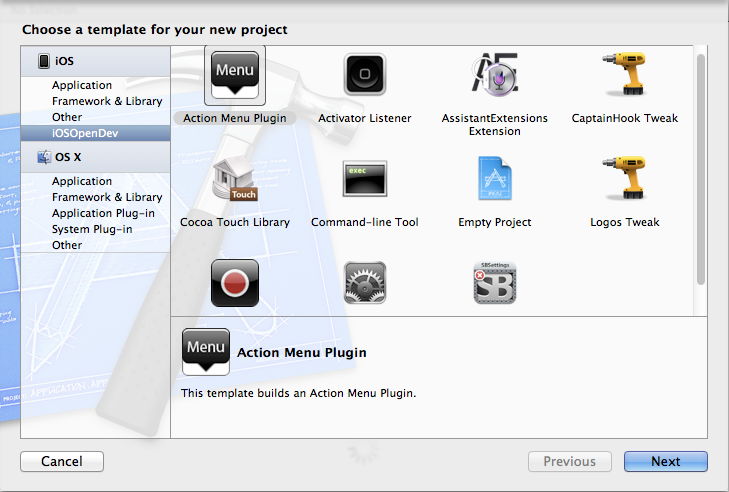Click the CaptainHook Tweak label
Screen dimensions: 729x492
(624, 118)
